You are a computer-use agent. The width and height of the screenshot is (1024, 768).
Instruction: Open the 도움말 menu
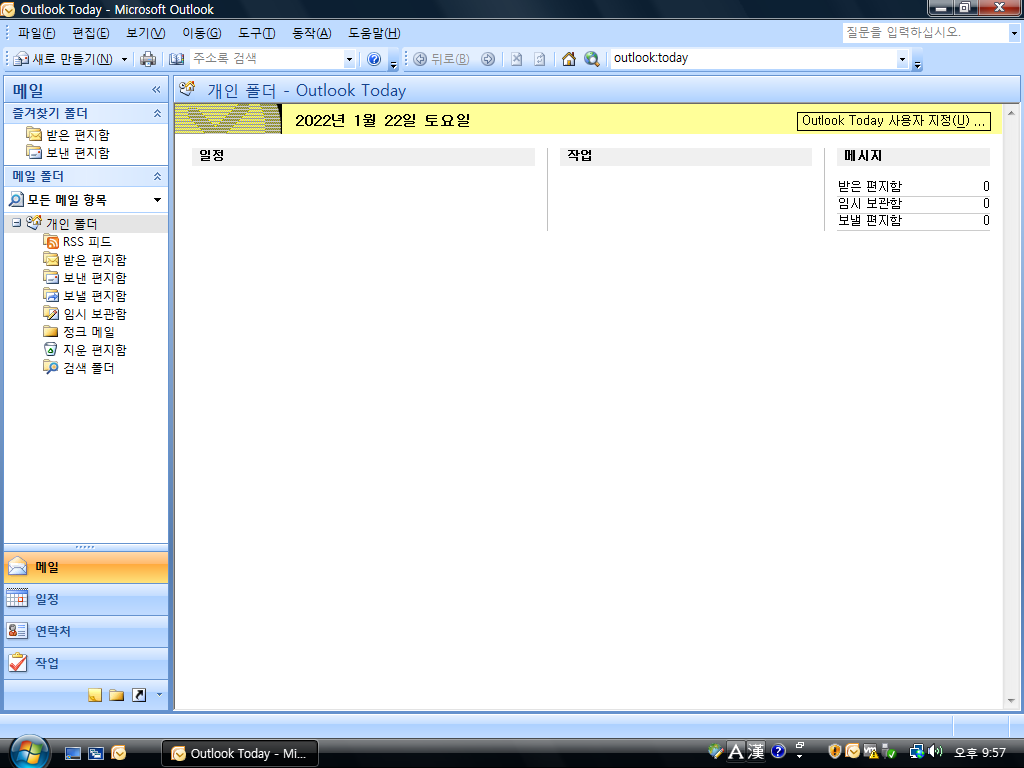click(374, 33)
